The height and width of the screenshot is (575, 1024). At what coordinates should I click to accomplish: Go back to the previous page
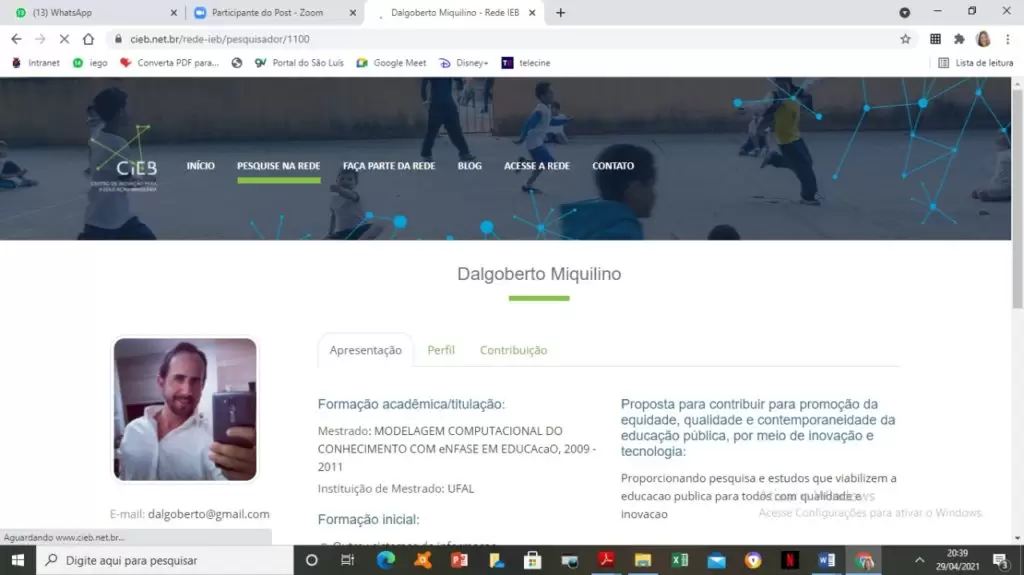pyautogui.click(x=16, y=39)
